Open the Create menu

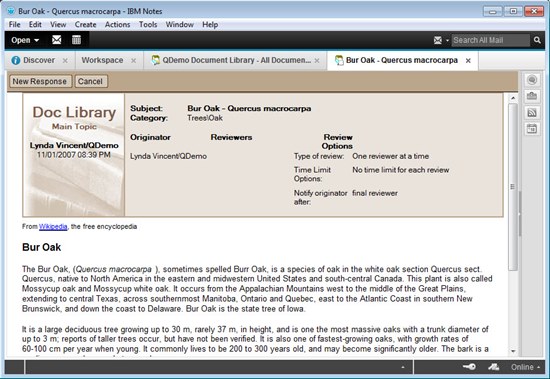point(85,25)
